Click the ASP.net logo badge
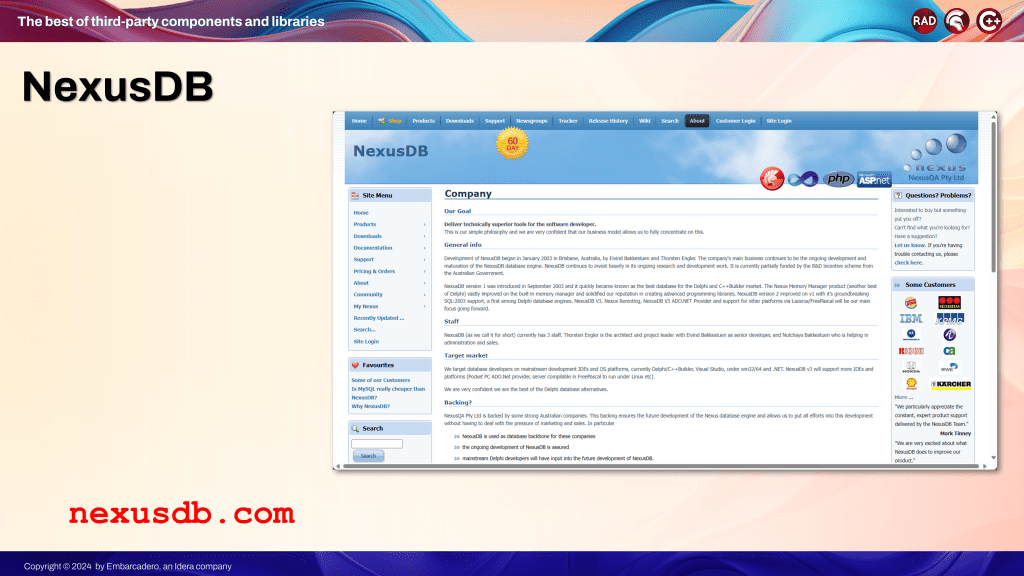The width and height of the screenshot is (1024, 576). click(x=874, y=179)
